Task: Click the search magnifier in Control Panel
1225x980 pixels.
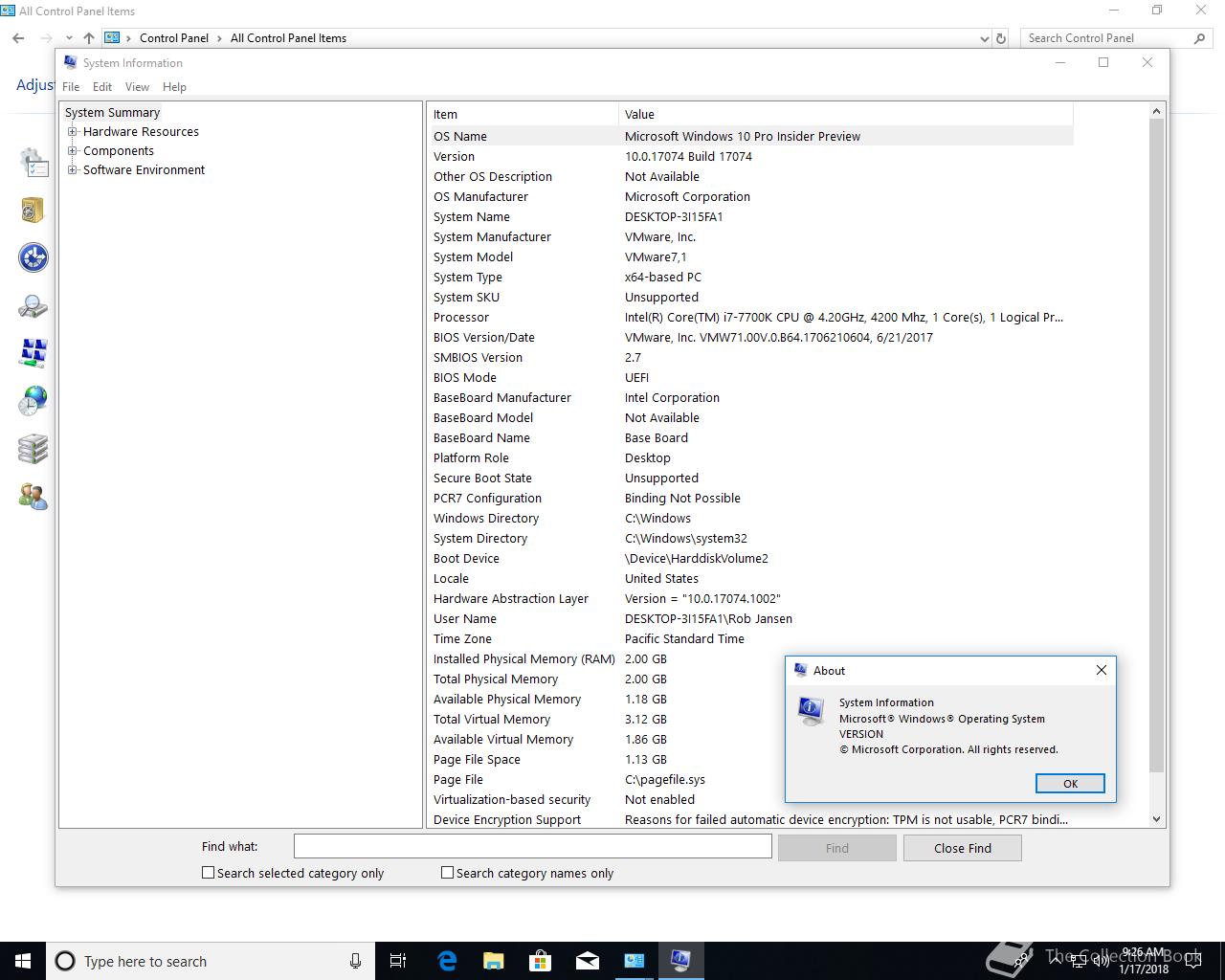Action: pos(1199,38)
